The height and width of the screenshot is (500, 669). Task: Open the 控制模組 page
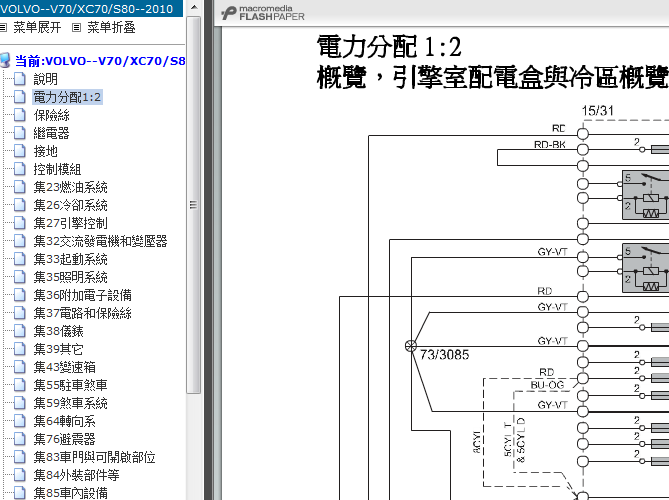[58, 169]
